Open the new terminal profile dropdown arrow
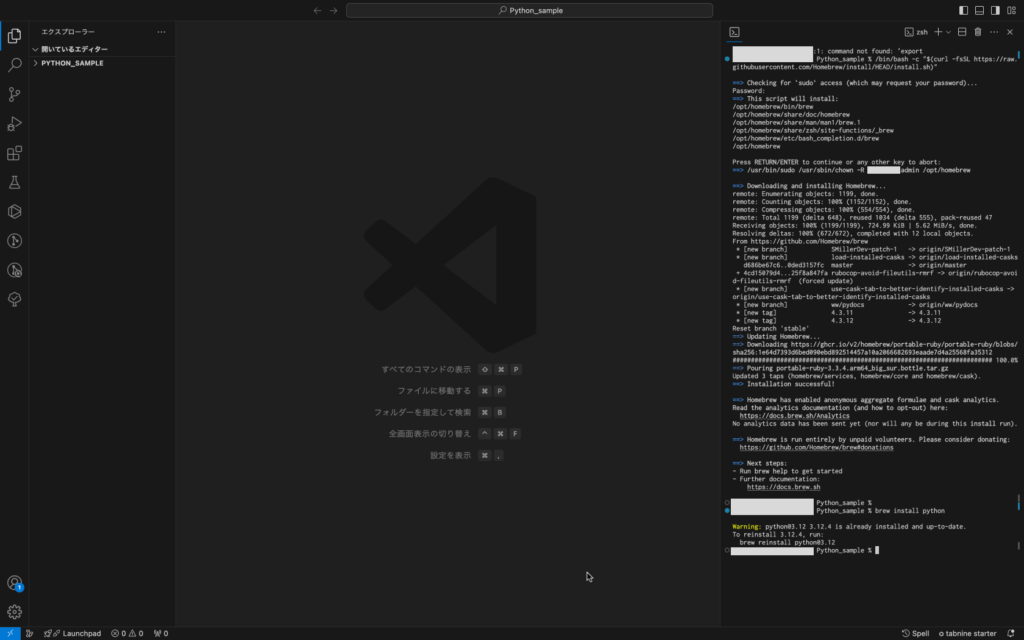1024x640 pixels. (948, 32)
